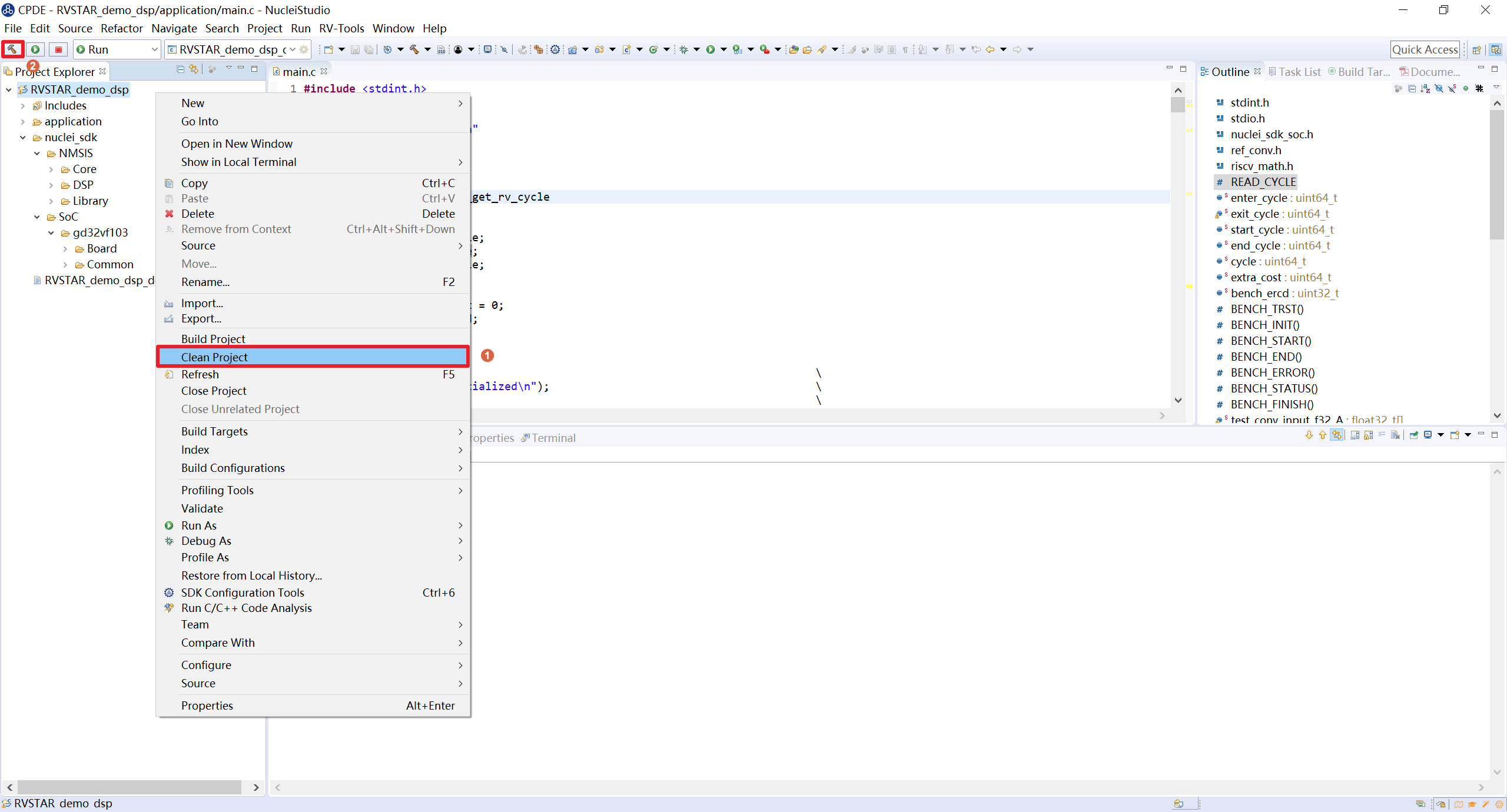1507x812 pixels.
Task: Click the Quick Access field
Action: 1425,49
